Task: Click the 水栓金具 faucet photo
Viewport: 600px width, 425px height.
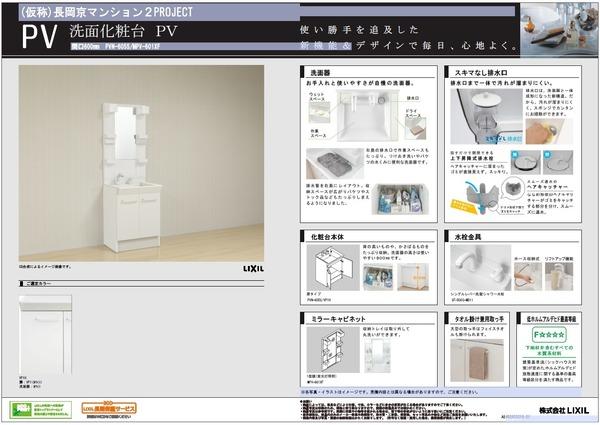Action: click(481, 267)
